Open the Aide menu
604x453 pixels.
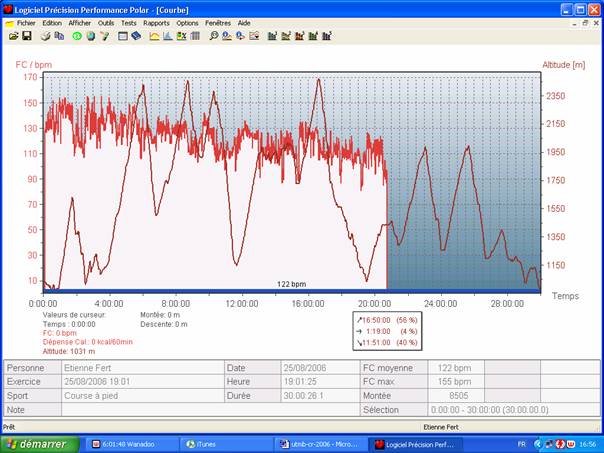tap(244, 22)
